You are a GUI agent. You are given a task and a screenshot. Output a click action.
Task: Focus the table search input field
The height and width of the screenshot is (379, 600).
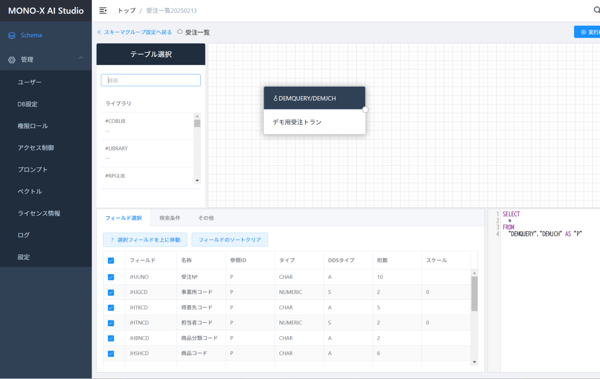point(150,80)
